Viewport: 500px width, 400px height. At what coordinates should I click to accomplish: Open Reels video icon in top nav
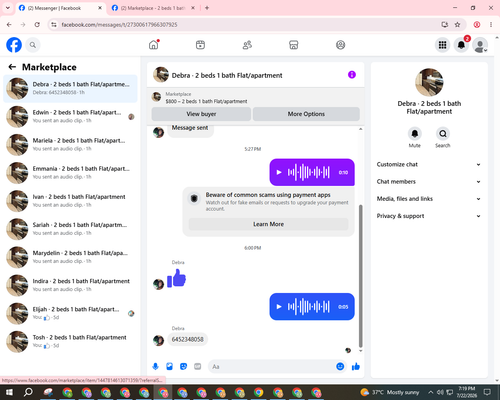pyautogui.click(x=200, y=45)
